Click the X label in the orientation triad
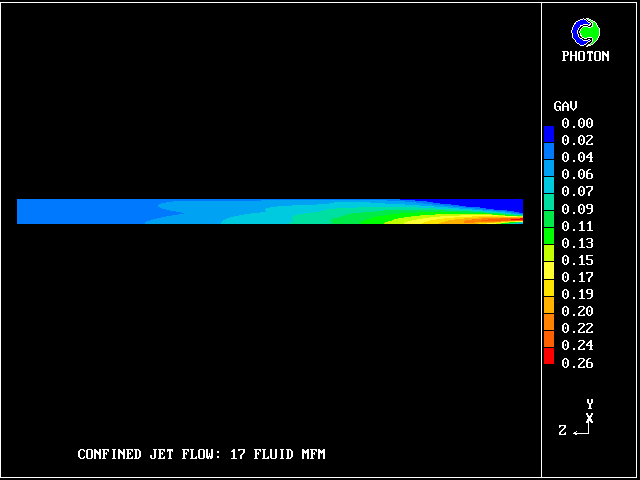The height and width of the screenshot is (480, 640). 590,418
